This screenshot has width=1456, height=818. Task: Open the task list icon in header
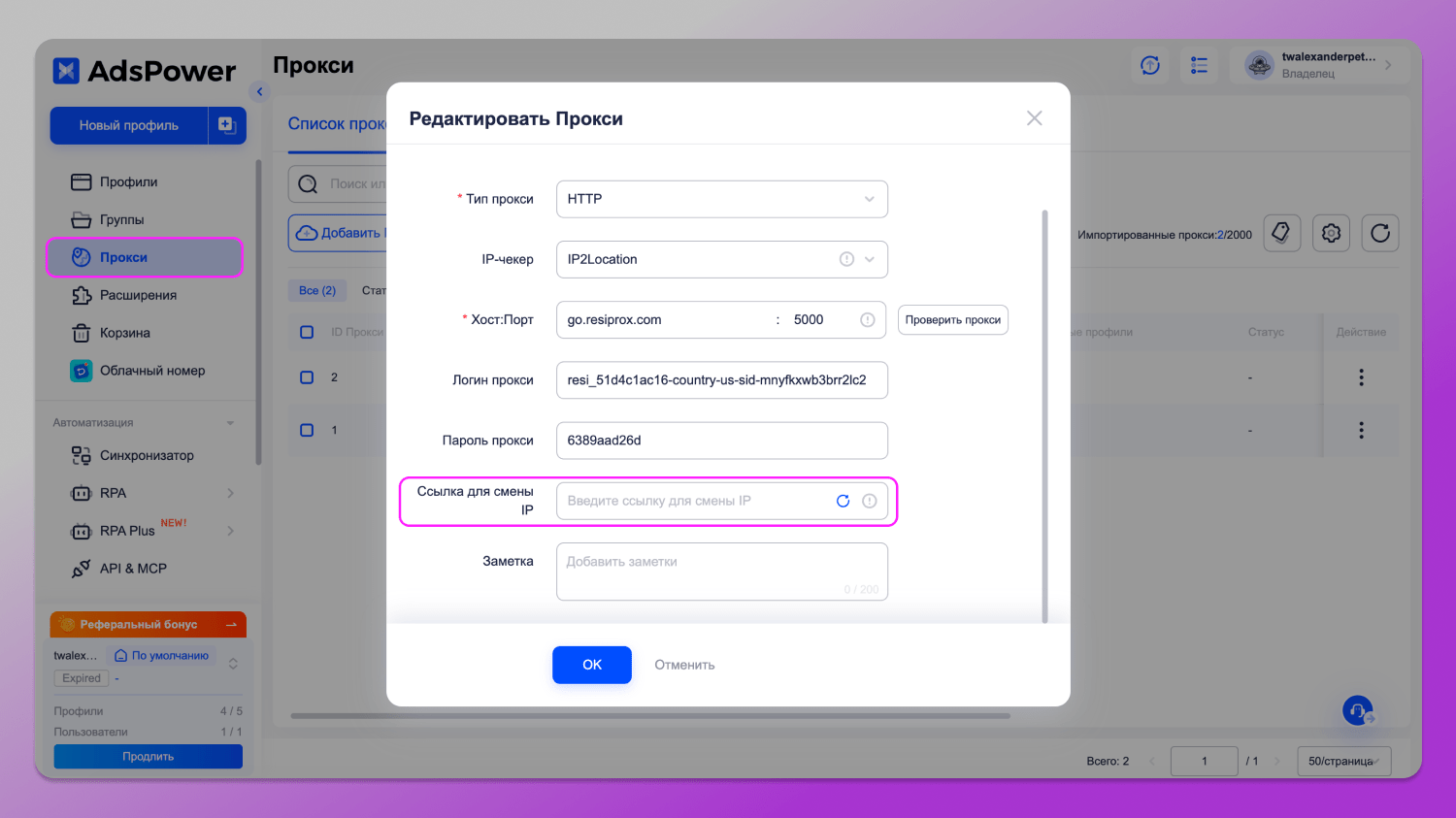pos(1200,65)
